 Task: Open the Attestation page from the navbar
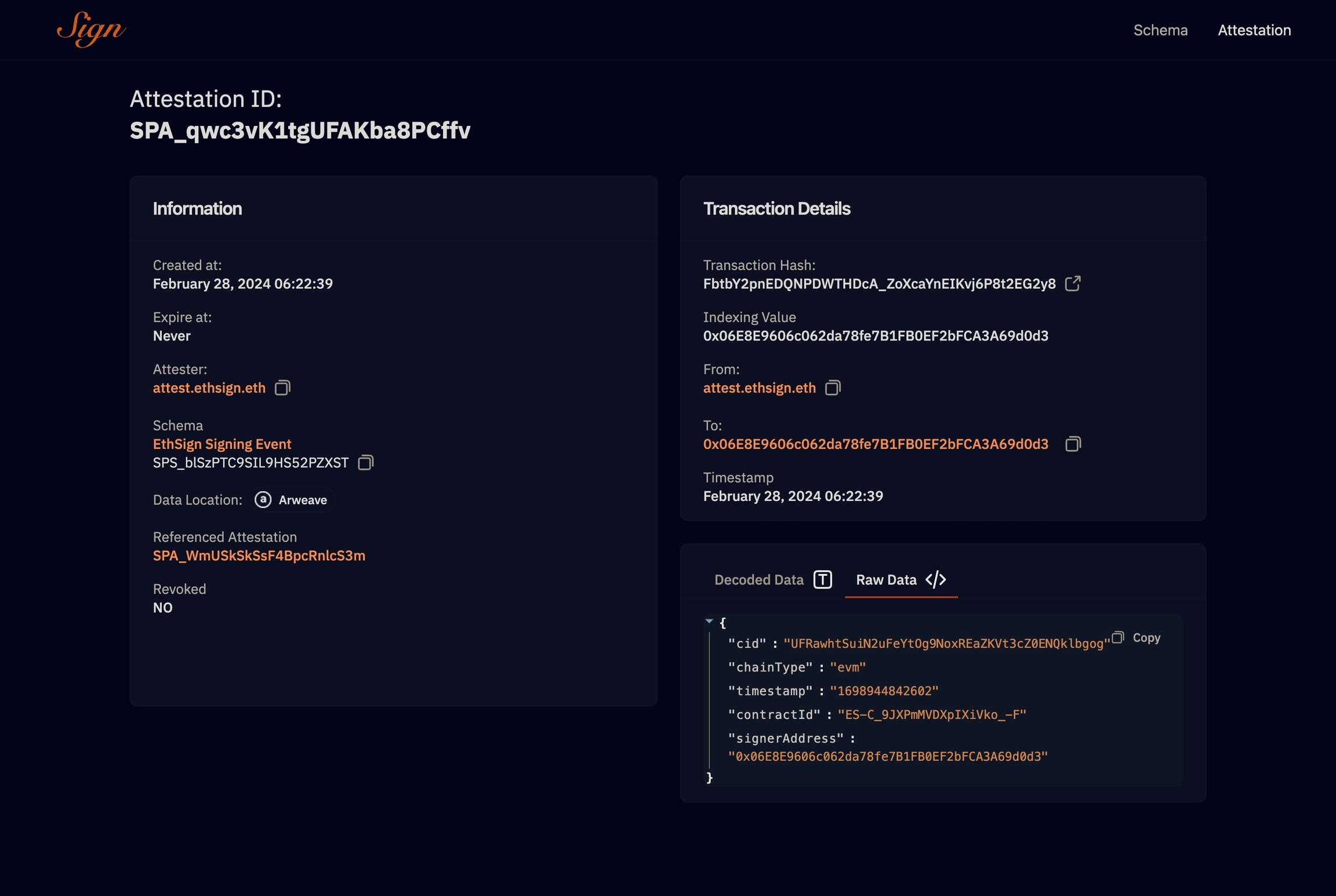pyautogui.click(x=1254, y=30)
